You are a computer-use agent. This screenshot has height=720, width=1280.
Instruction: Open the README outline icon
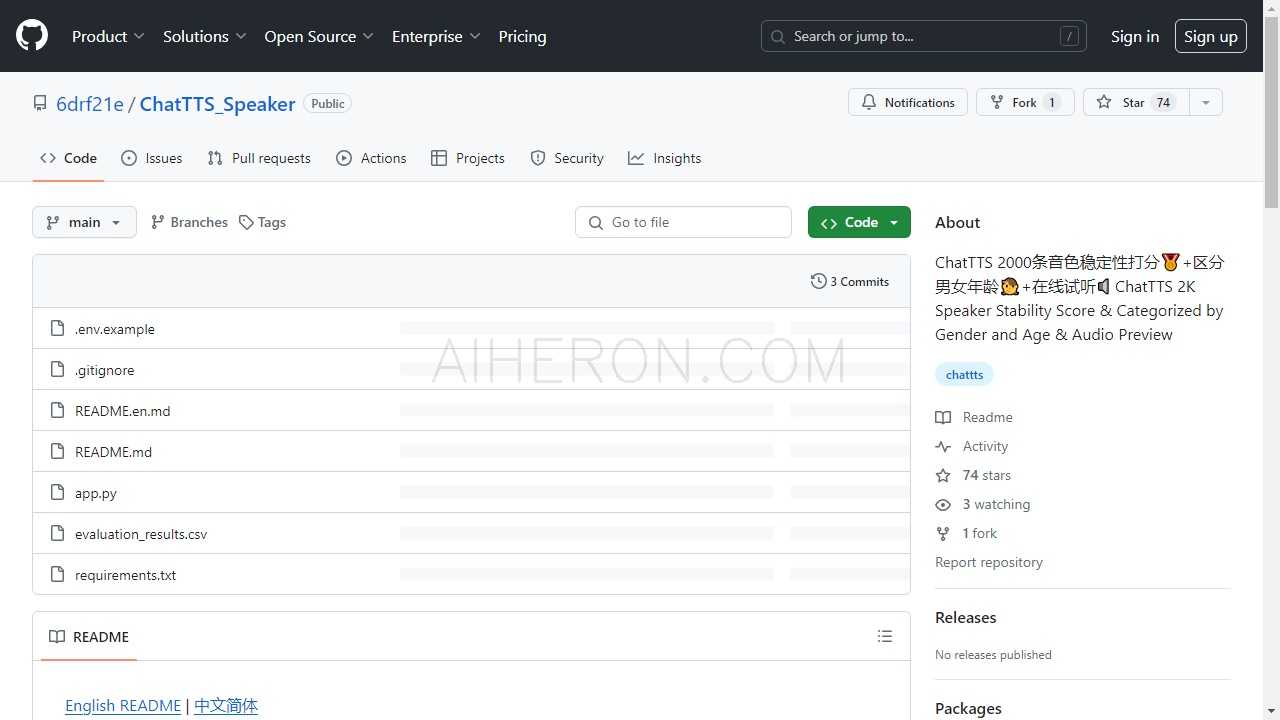(884, 637)
